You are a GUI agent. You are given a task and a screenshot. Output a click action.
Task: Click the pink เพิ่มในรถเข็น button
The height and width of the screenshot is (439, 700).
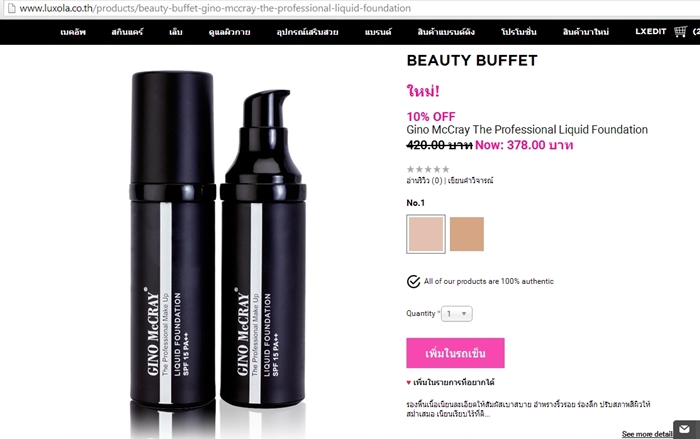[x=455, y=353]
